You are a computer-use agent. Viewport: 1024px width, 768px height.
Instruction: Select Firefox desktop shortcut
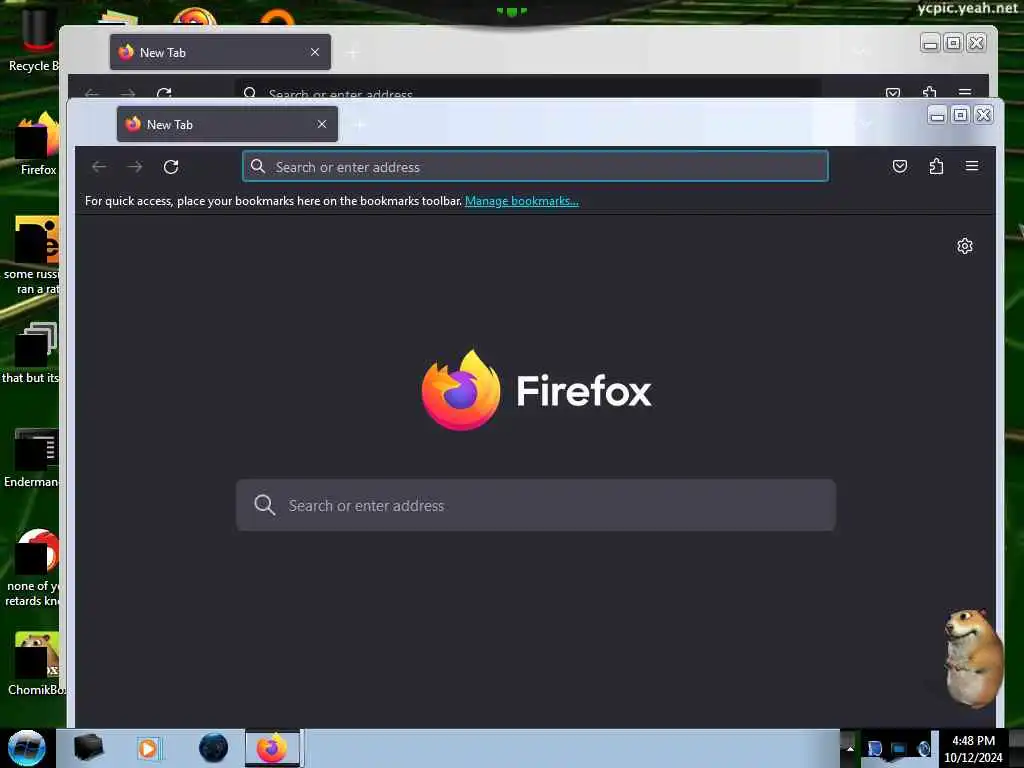(38, 144)
